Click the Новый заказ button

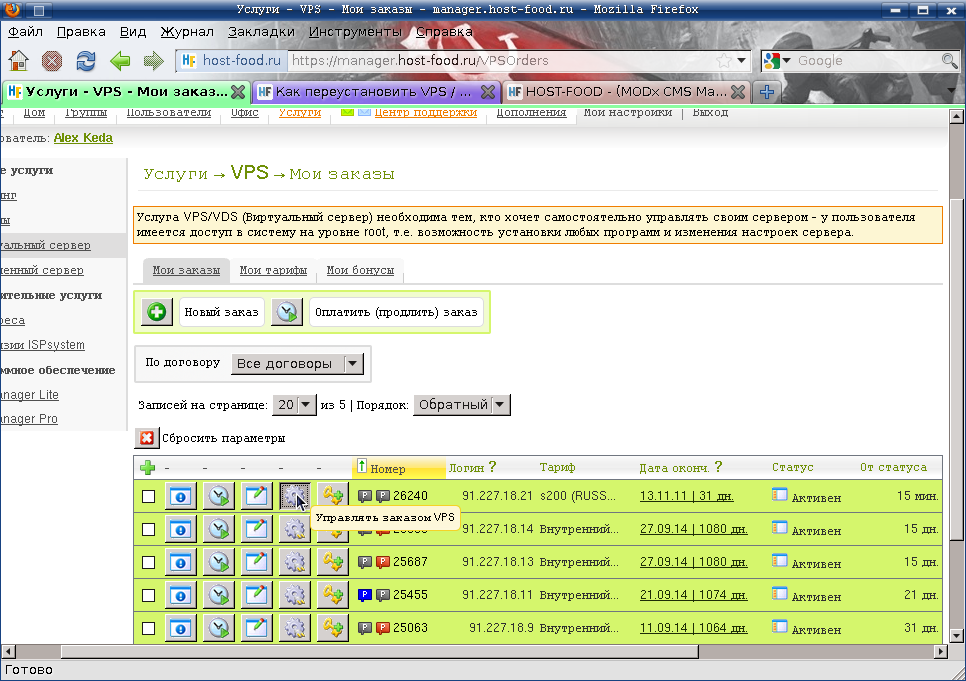(x=222, y=313)
